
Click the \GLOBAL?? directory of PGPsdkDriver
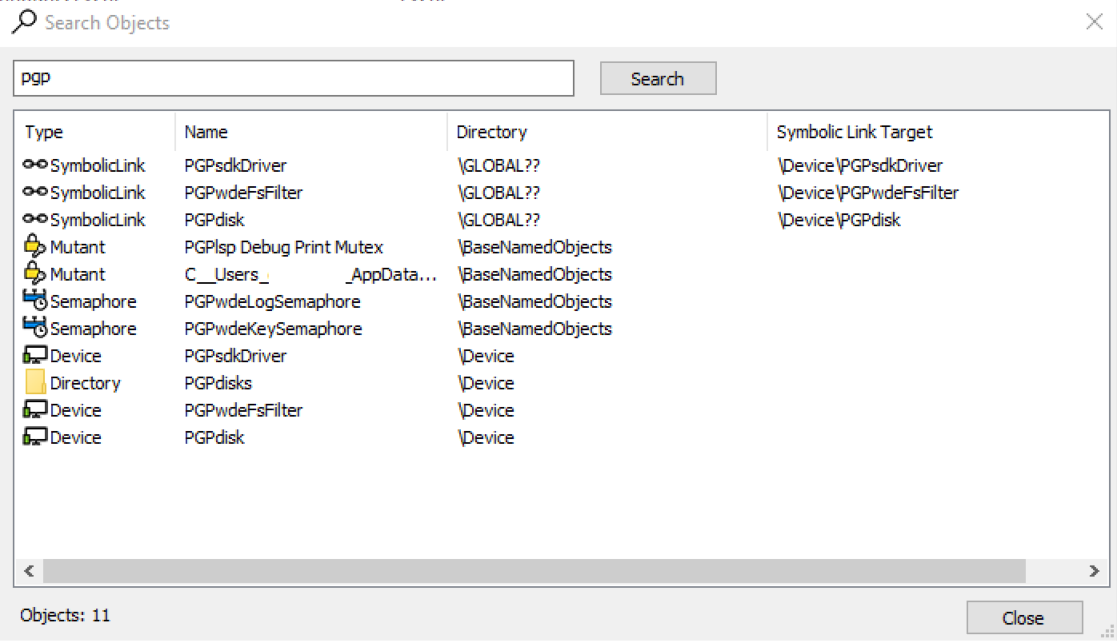[x=499, y=165]
